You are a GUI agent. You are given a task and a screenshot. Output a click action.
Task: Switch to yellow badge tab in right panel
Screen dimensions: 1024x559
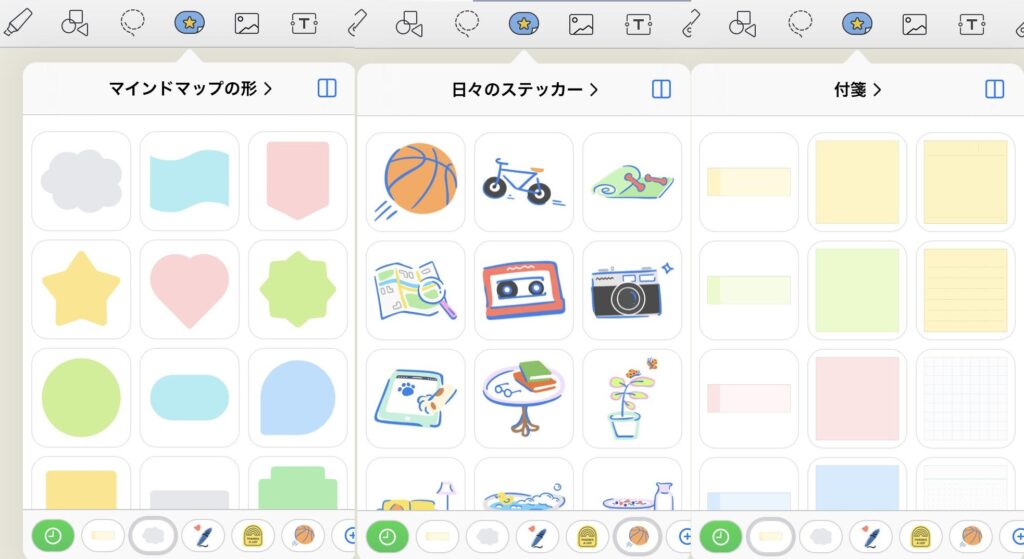[x=921, y=537]
